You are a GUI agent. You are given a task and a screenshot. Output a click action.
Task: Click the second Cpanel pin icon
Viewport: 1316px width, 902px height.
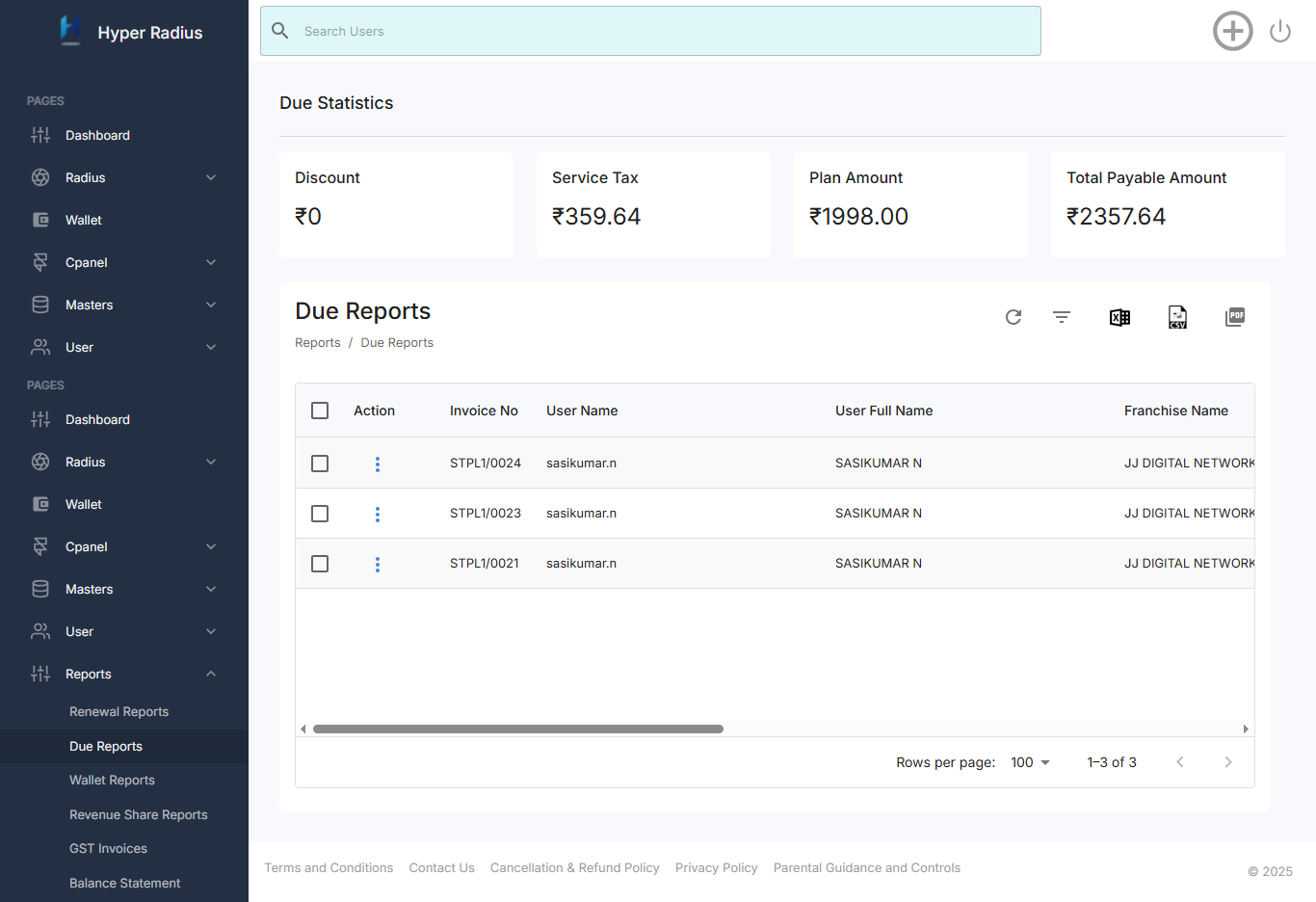[40, 546]
